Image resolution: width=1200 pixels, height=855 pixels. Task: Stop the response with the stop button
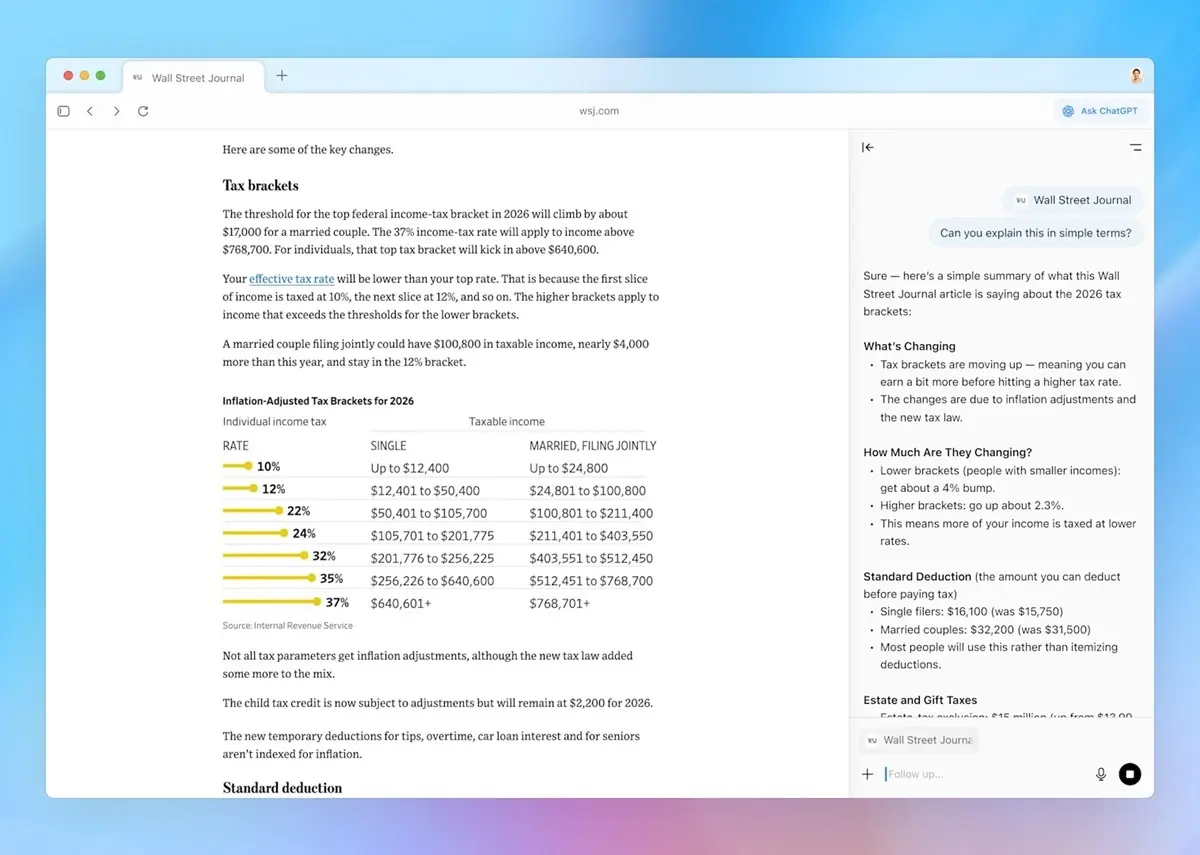[x=1130, y=774]
